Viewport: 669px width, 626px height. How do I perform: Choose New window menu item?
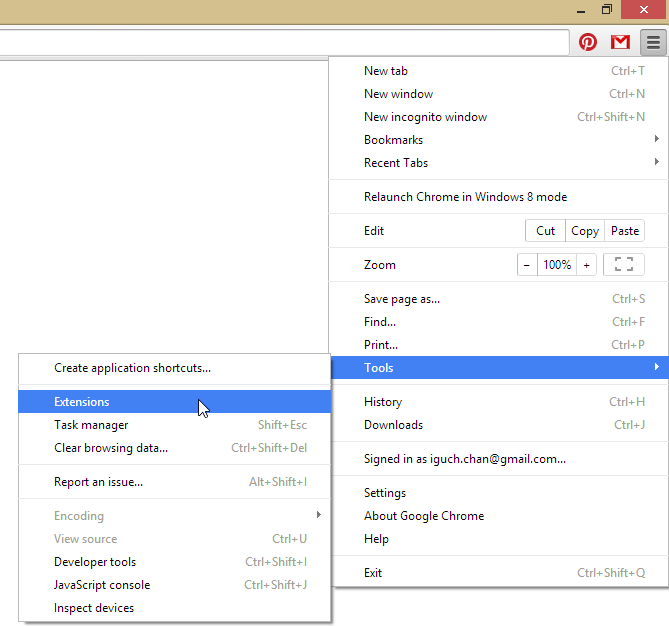tap(498, 94)
